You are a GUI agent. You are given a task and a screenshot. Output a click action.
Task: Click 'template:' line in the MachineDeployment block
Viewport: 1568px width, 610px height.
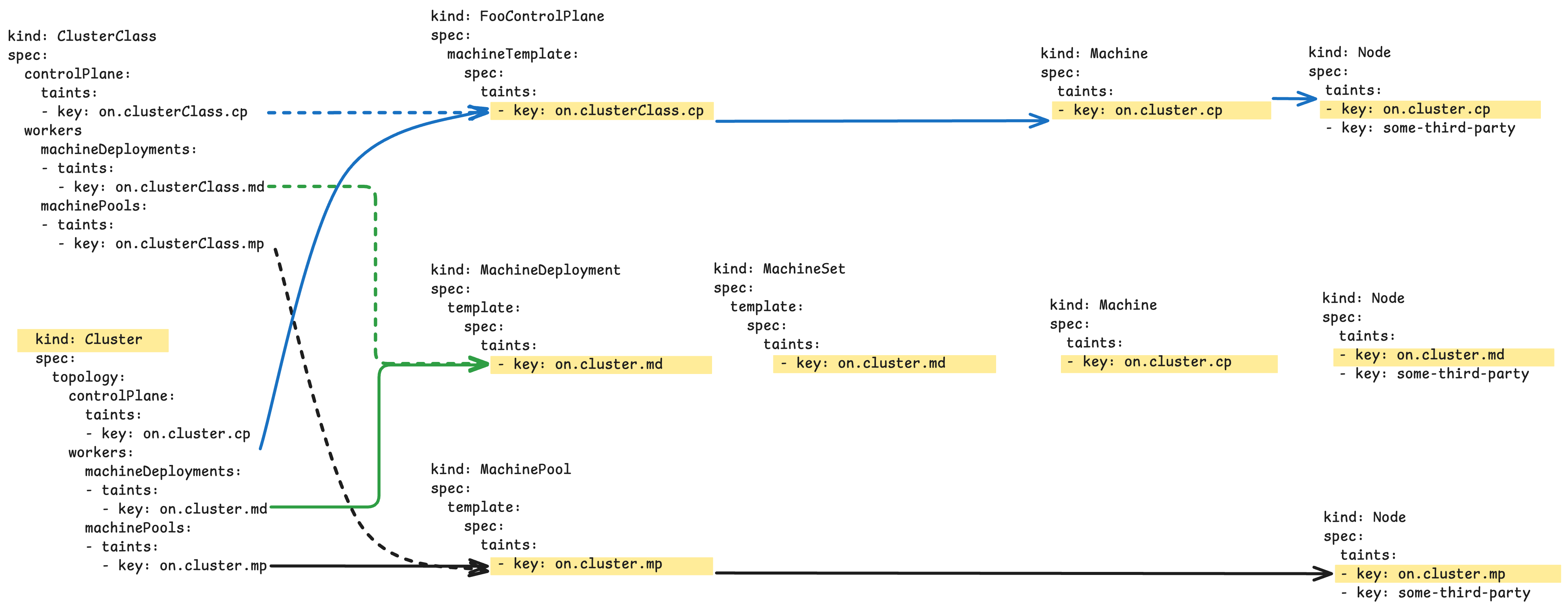484,308
